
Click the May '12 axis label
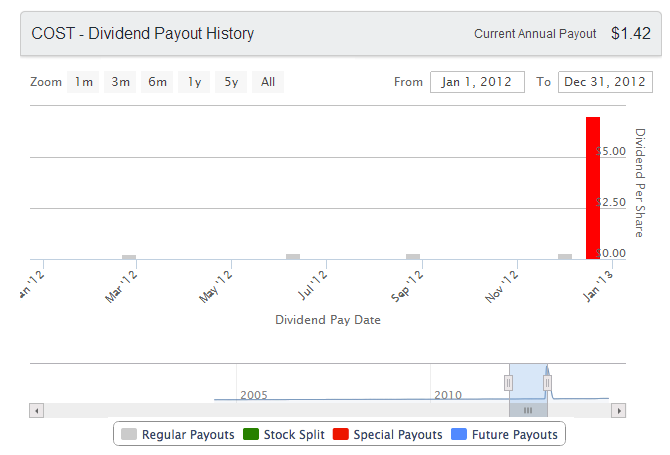216,287
